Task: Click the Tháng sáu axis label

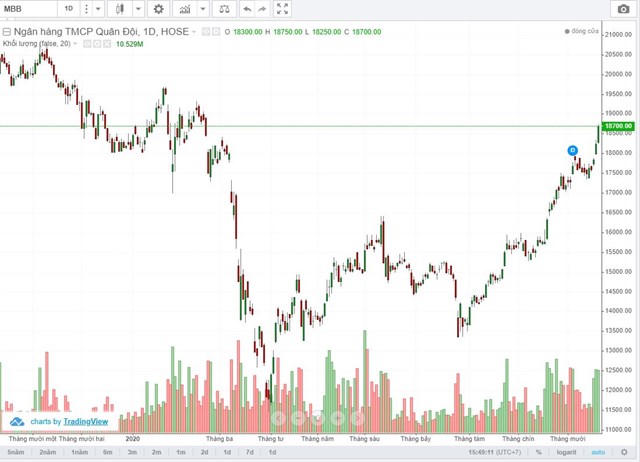Action: [364, 439]
